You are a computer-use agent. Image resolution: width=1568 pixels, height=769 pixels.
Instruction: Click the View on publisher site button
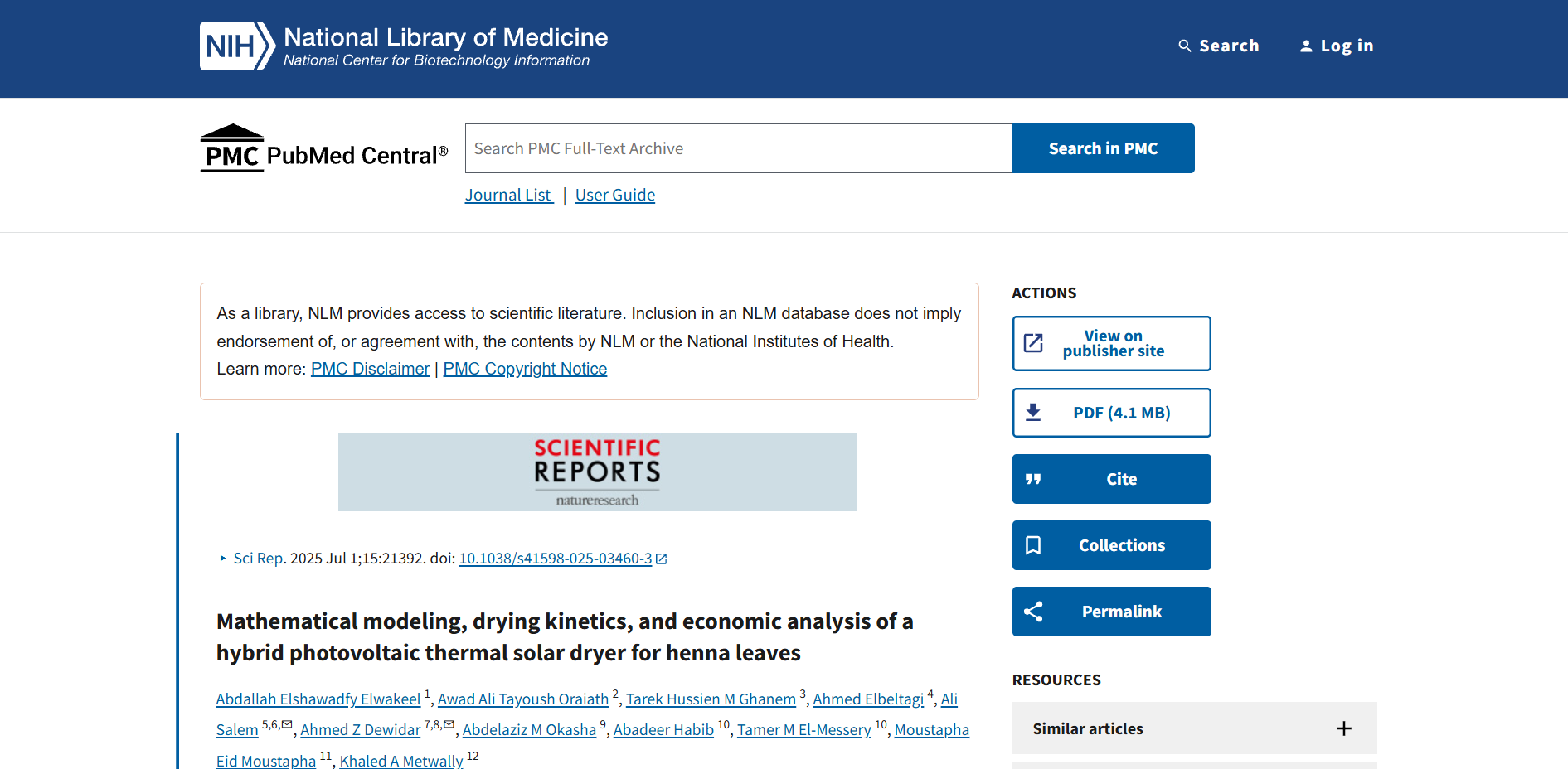[x=1112, y=343]
